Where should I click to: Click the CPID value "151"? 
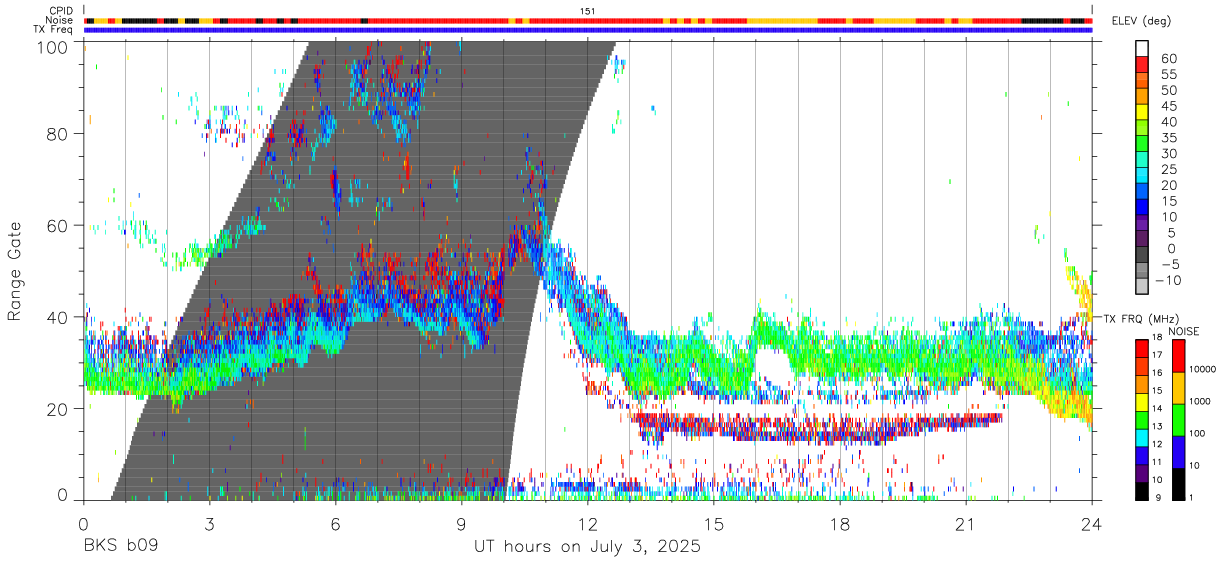588,10
